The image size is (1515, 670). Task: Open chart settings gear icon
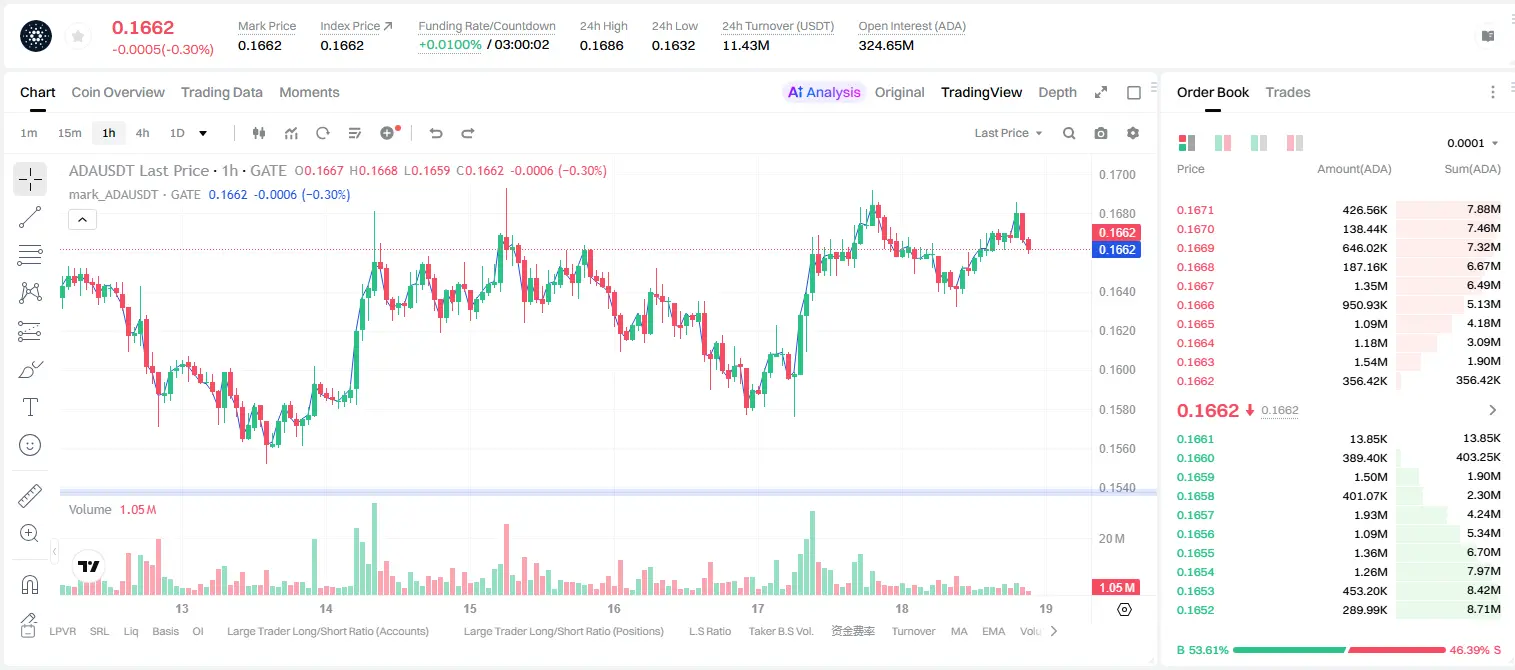pyautogui.click(x=1133, y=133)
